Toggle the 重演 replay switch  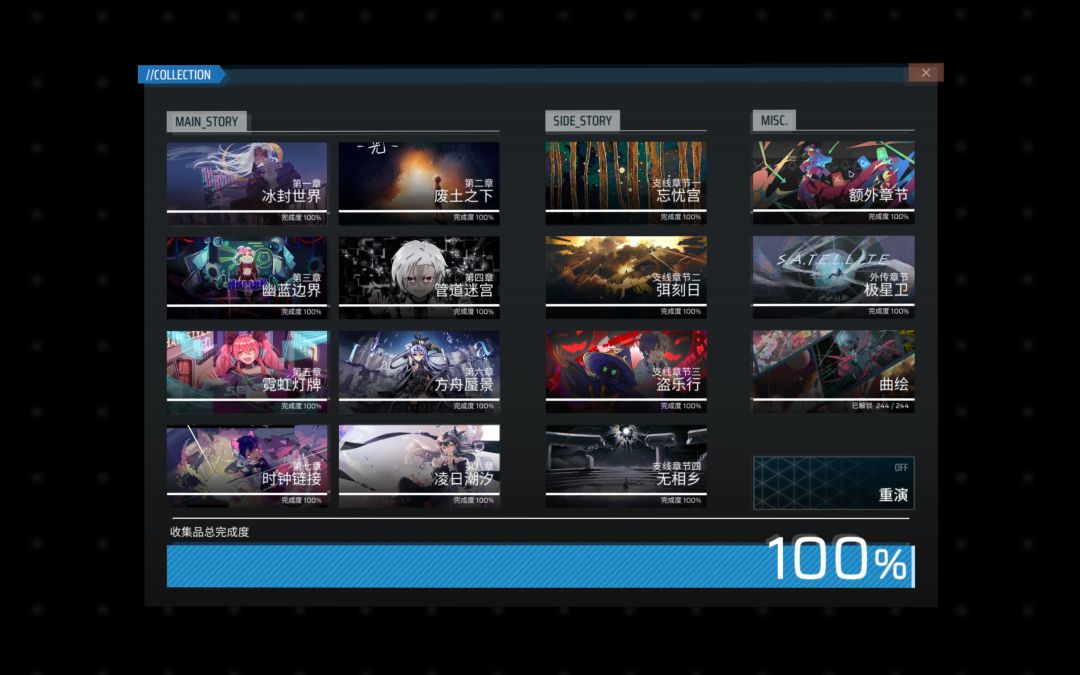(x=833, y=483)
